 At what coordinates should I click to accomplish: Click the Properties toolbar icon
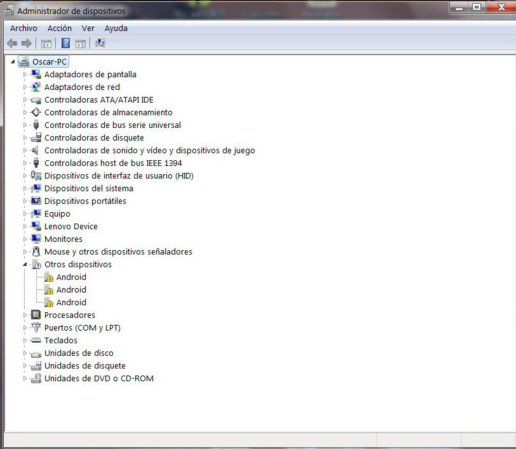click(x=80, y=43)
